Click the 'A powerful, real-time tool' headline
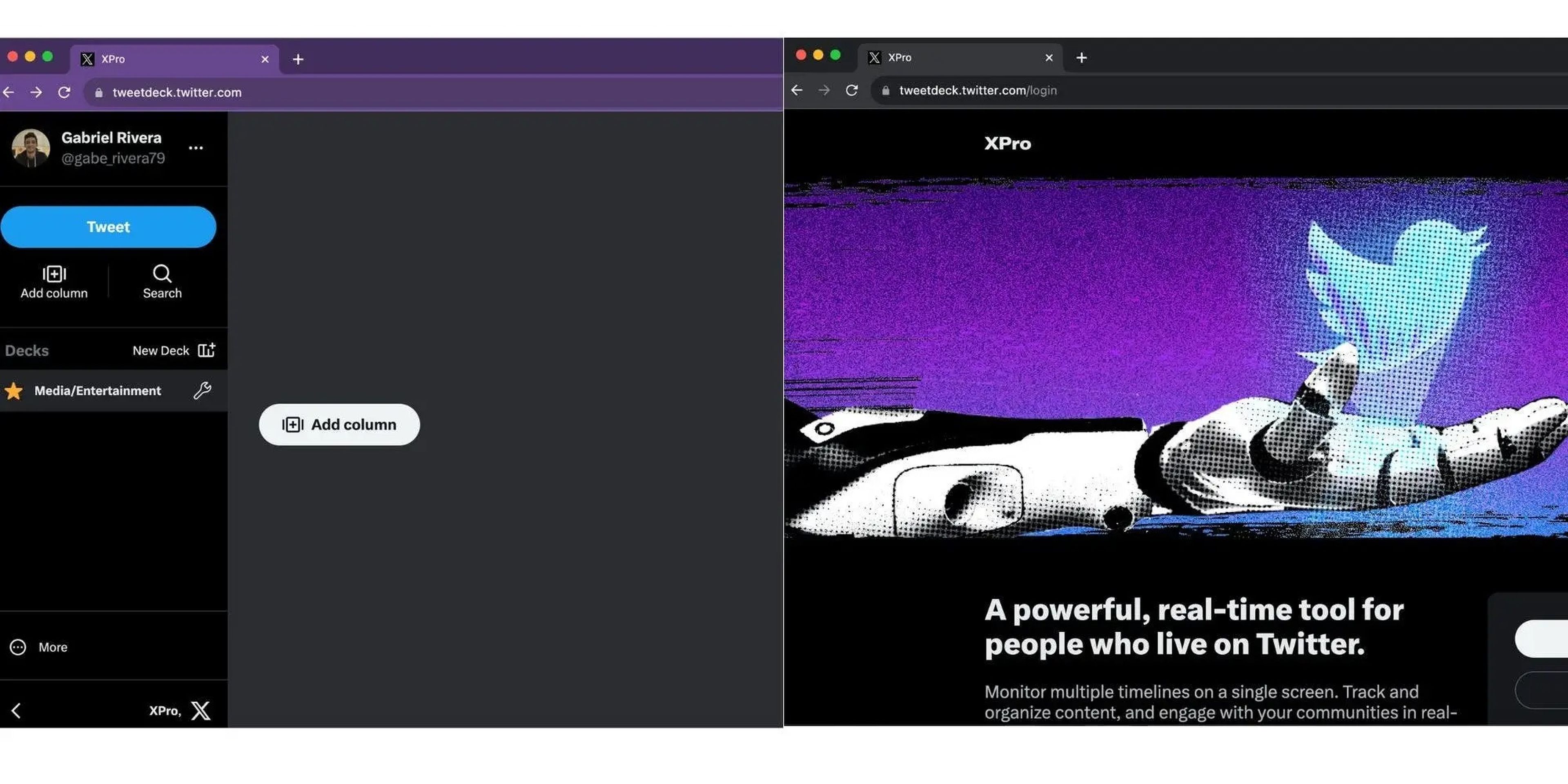Viewport: 1568px width, 784px height. tap(1194, 626)
